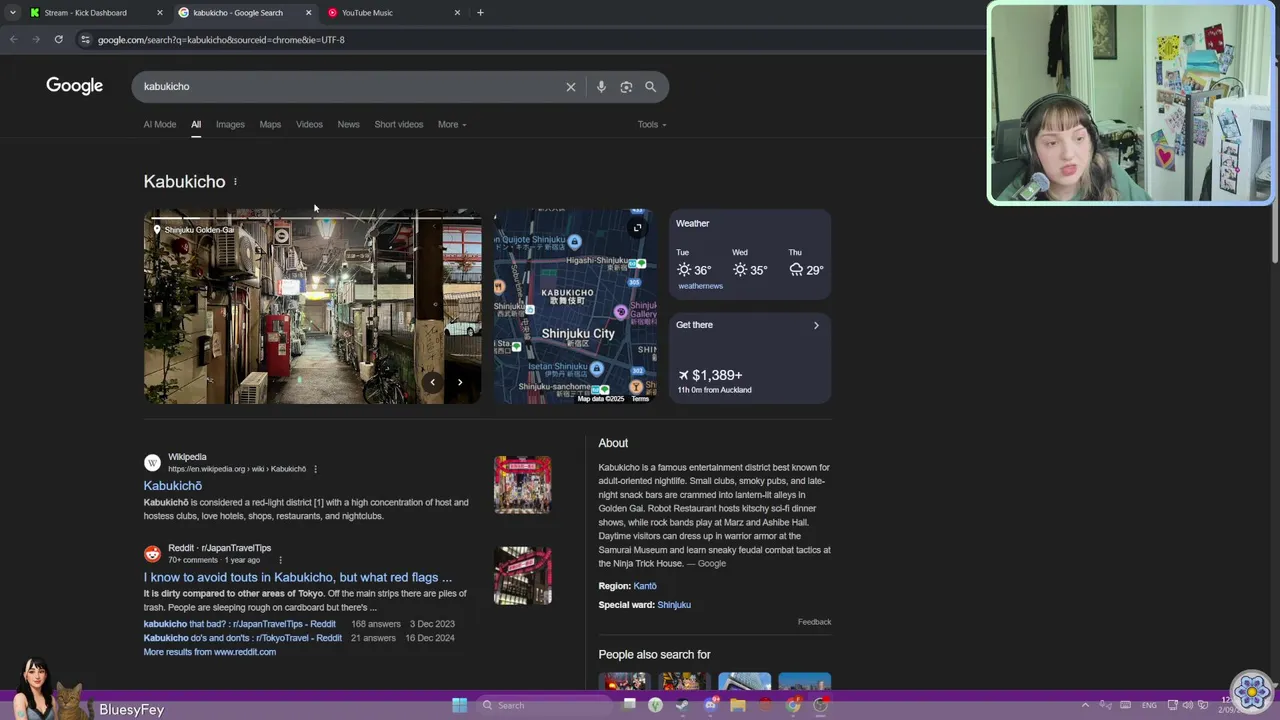Open Google Lens image search icon
The image size is (1280, 720).
(626, 87)
